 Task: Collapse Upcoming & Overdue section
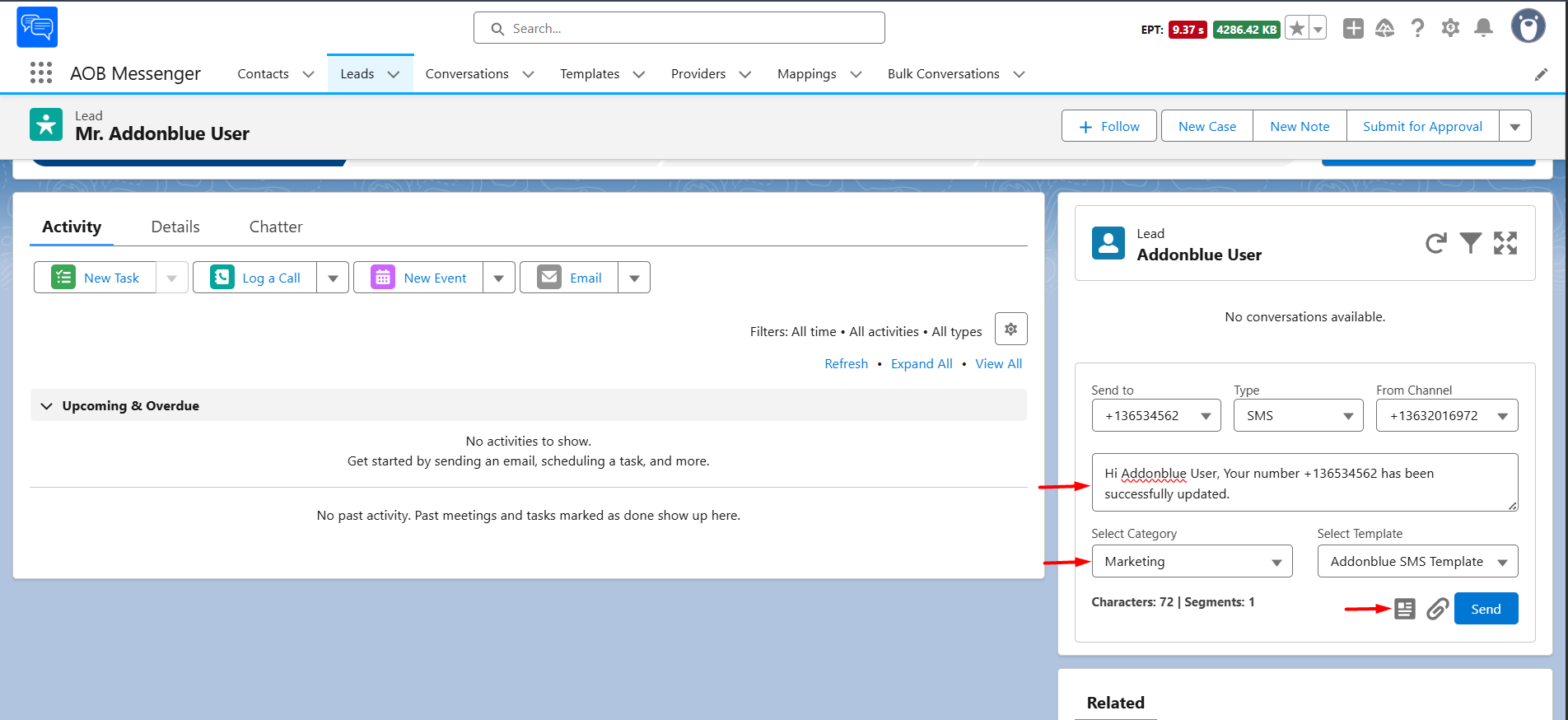[47, 406]
